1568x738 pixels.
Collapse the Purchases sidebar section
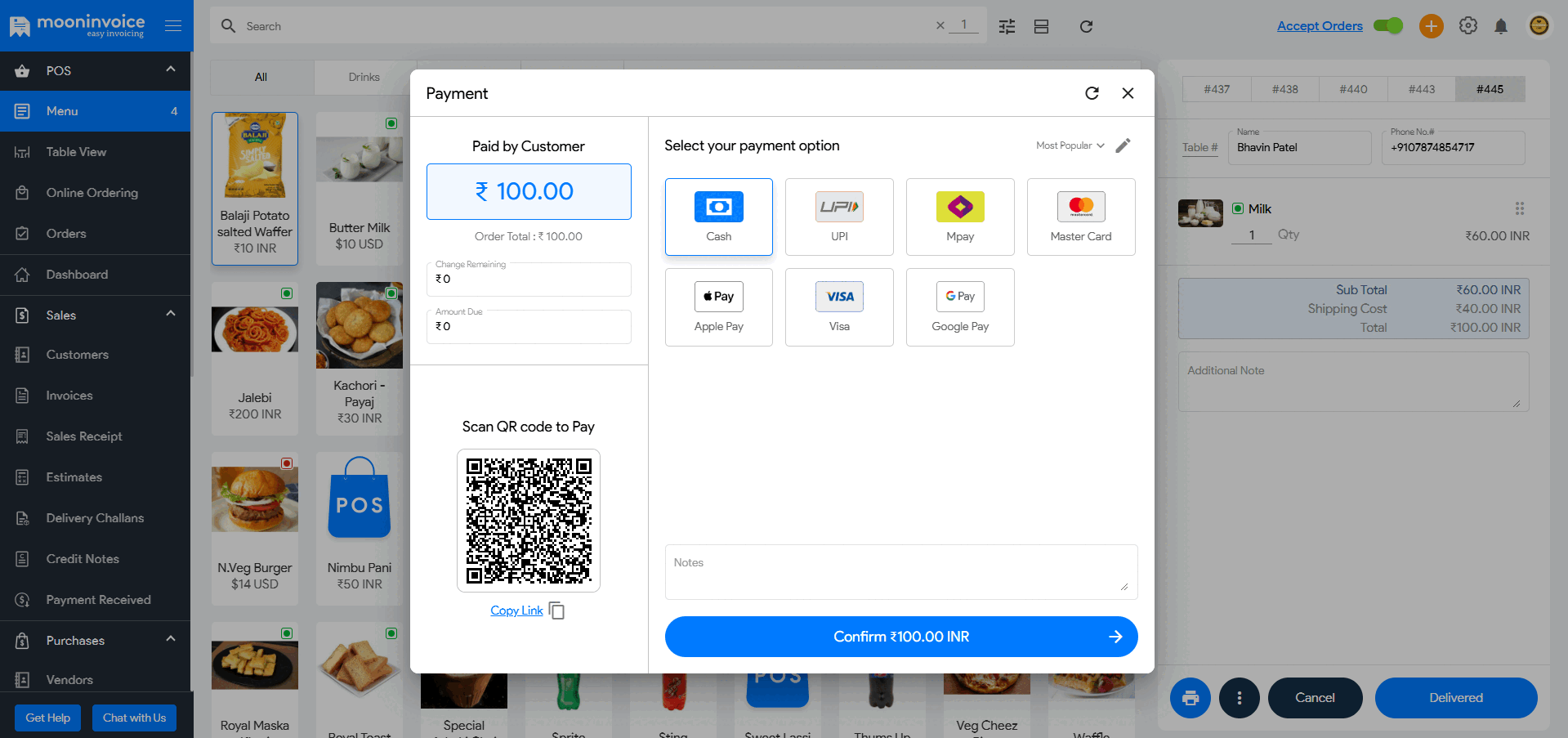point(171,639)
